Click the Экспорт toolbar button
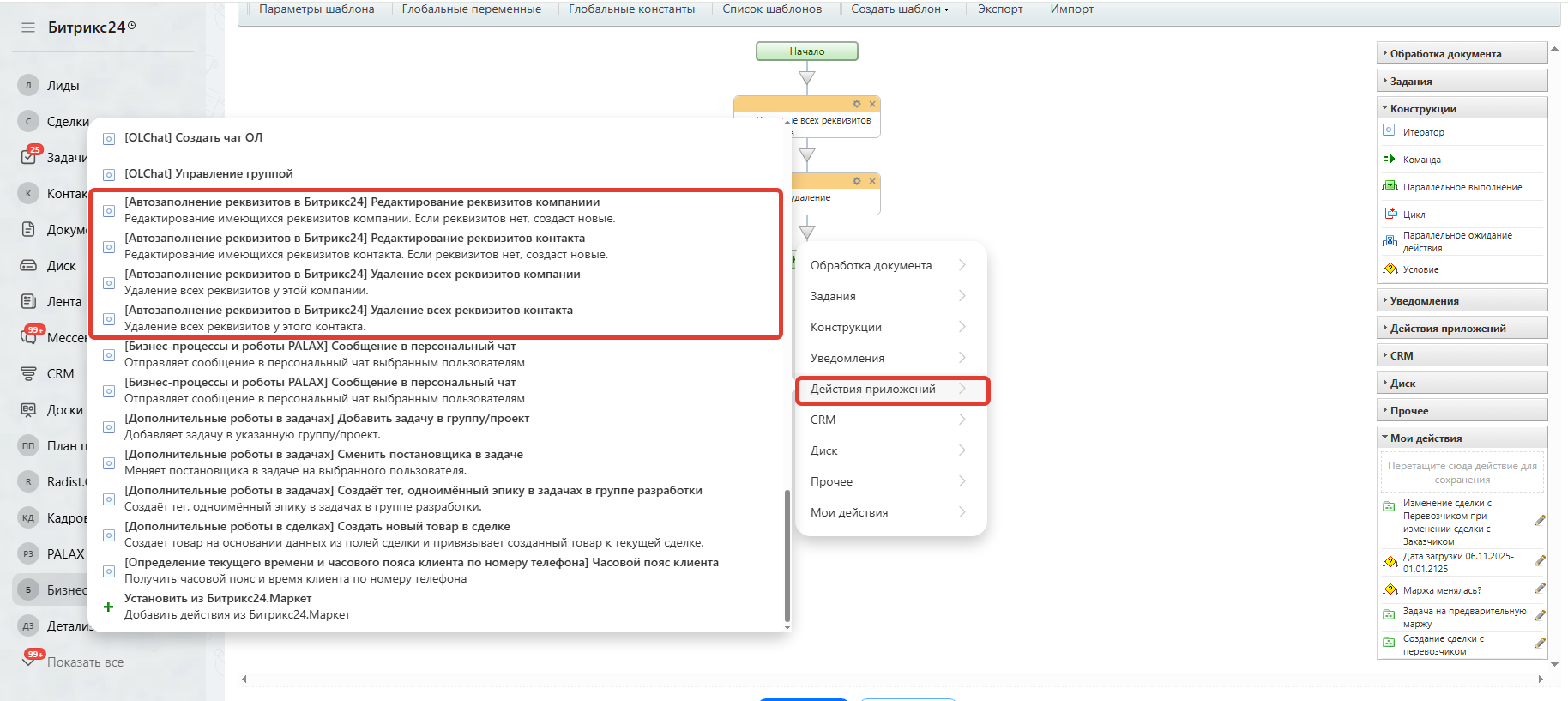This screenshot has height=701, width=1568. point(1000,9)
